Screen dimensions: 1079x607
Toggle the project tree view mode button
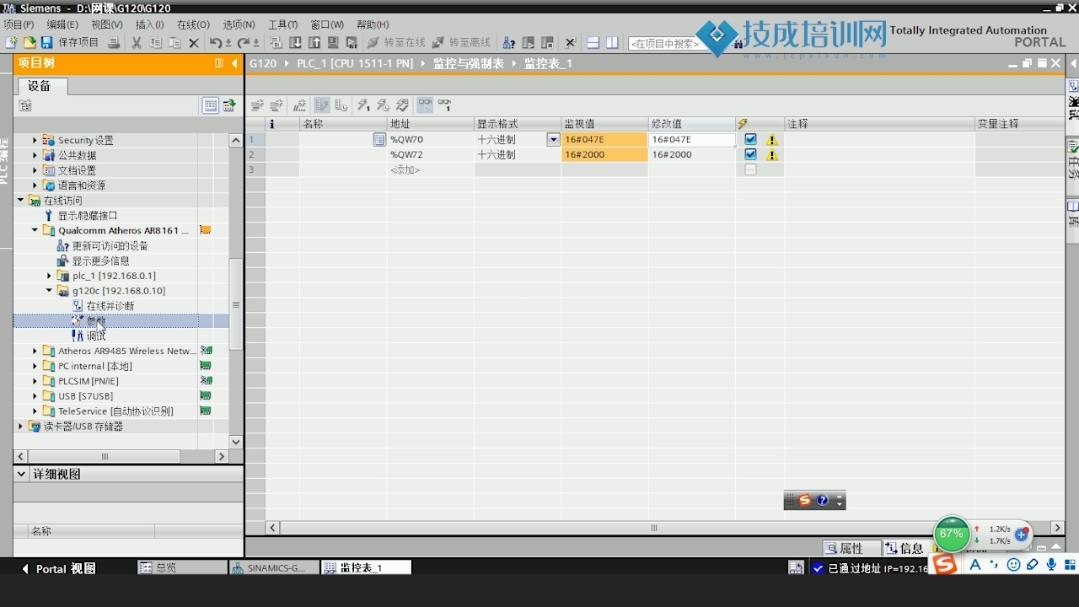(x=210, y=105)
